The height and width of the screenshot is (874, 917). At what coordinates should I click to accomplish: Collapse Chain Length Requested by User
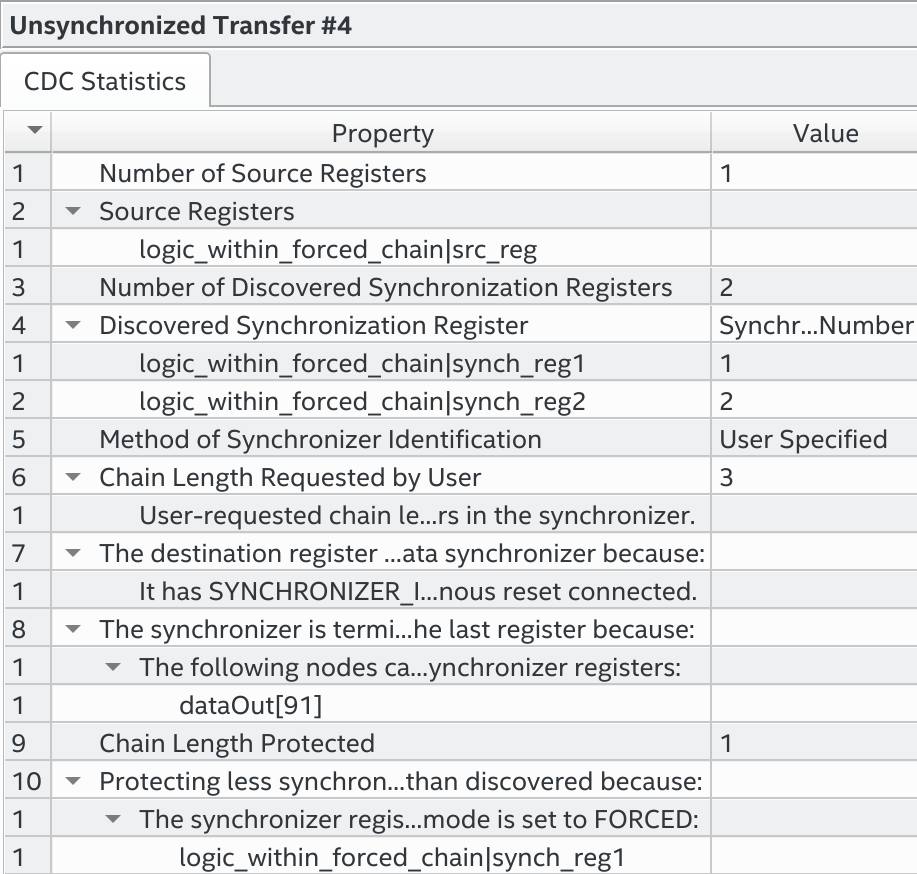(74, 478)
